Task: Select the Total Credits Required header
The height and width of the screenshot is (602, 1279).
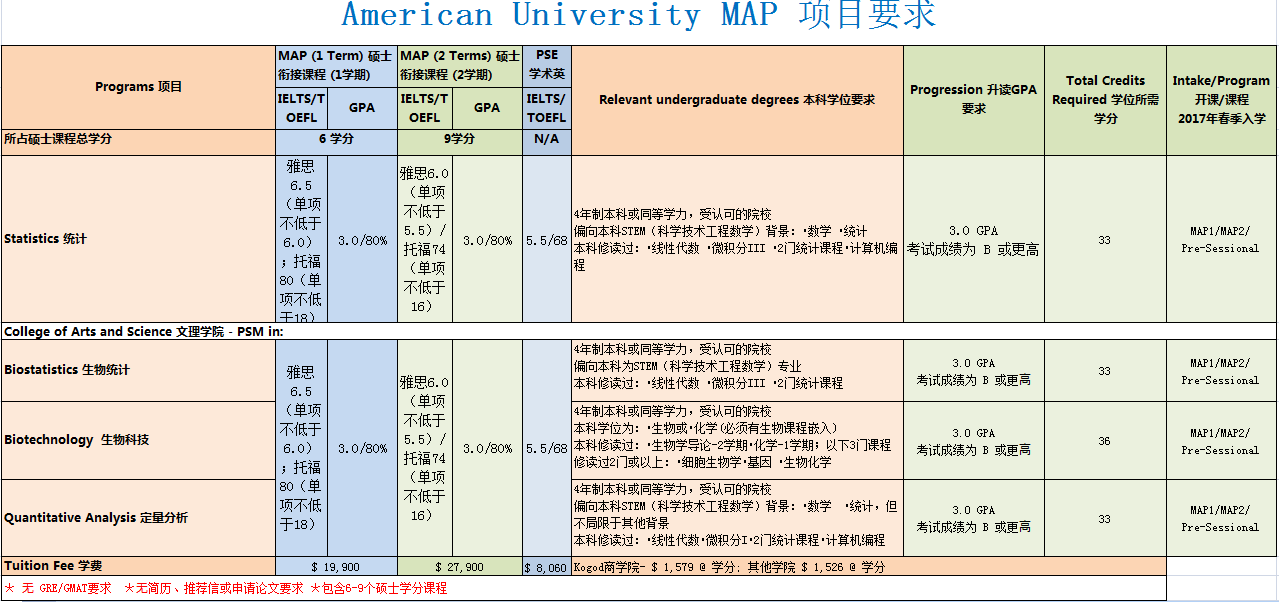Action: (x=1105, y=99)
